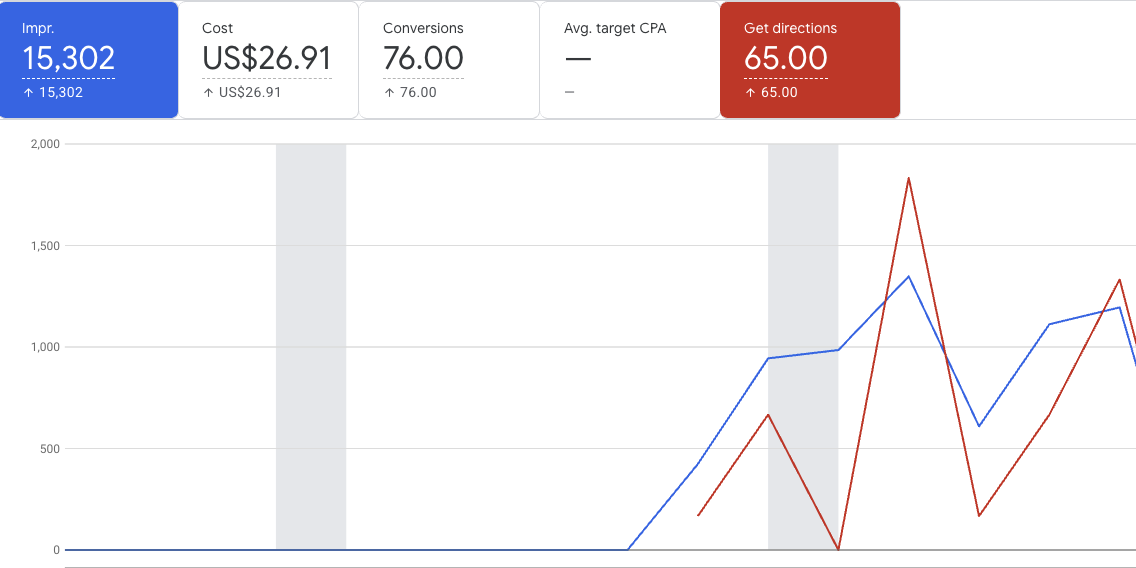Image resolution: width=1136 pixels, height=568 pixels.
Task: Click the up arrow beside 76.00 change
Action: coord(389,92)
